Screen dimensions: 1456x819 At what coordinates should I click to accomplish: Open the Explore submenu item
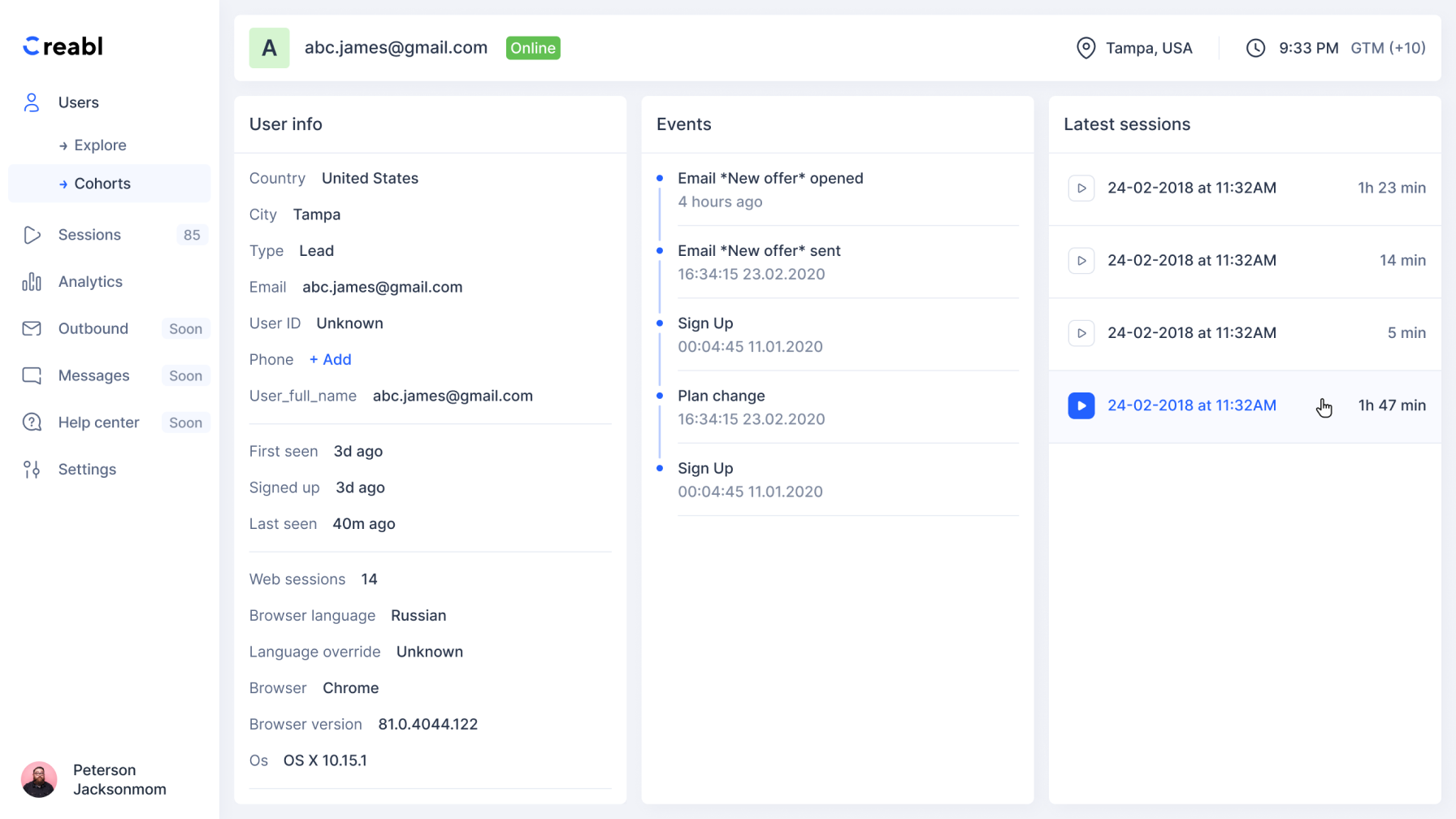point(100,145)
